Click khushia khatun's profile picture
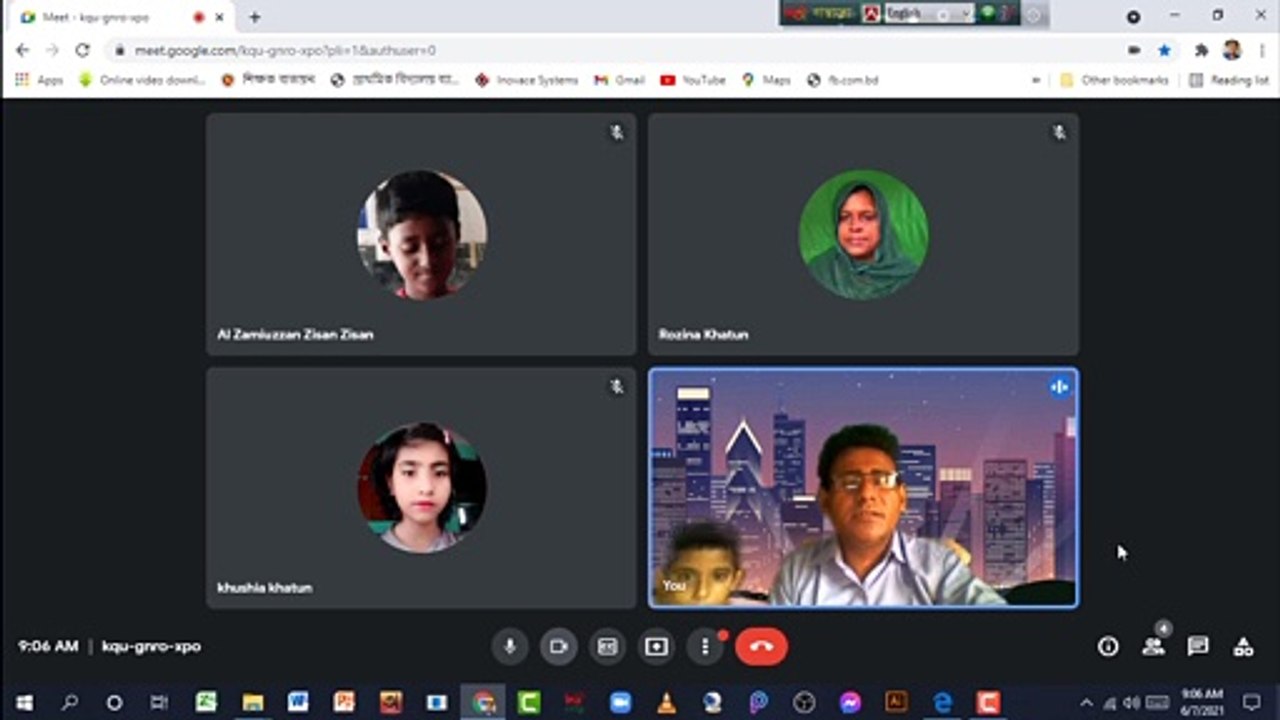 (422, 488)
